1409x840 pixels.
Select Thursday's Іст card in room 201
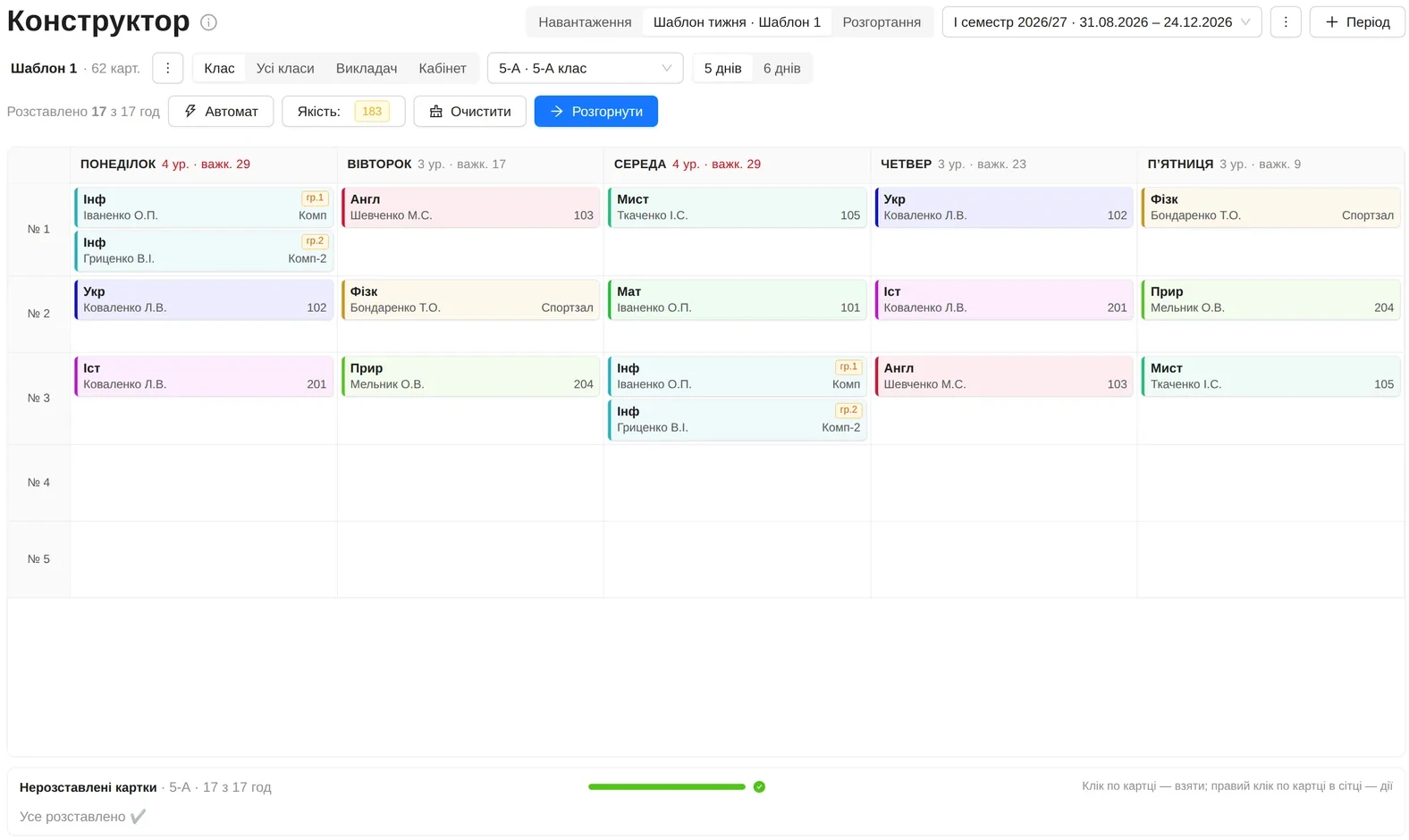click(1004, 299)
